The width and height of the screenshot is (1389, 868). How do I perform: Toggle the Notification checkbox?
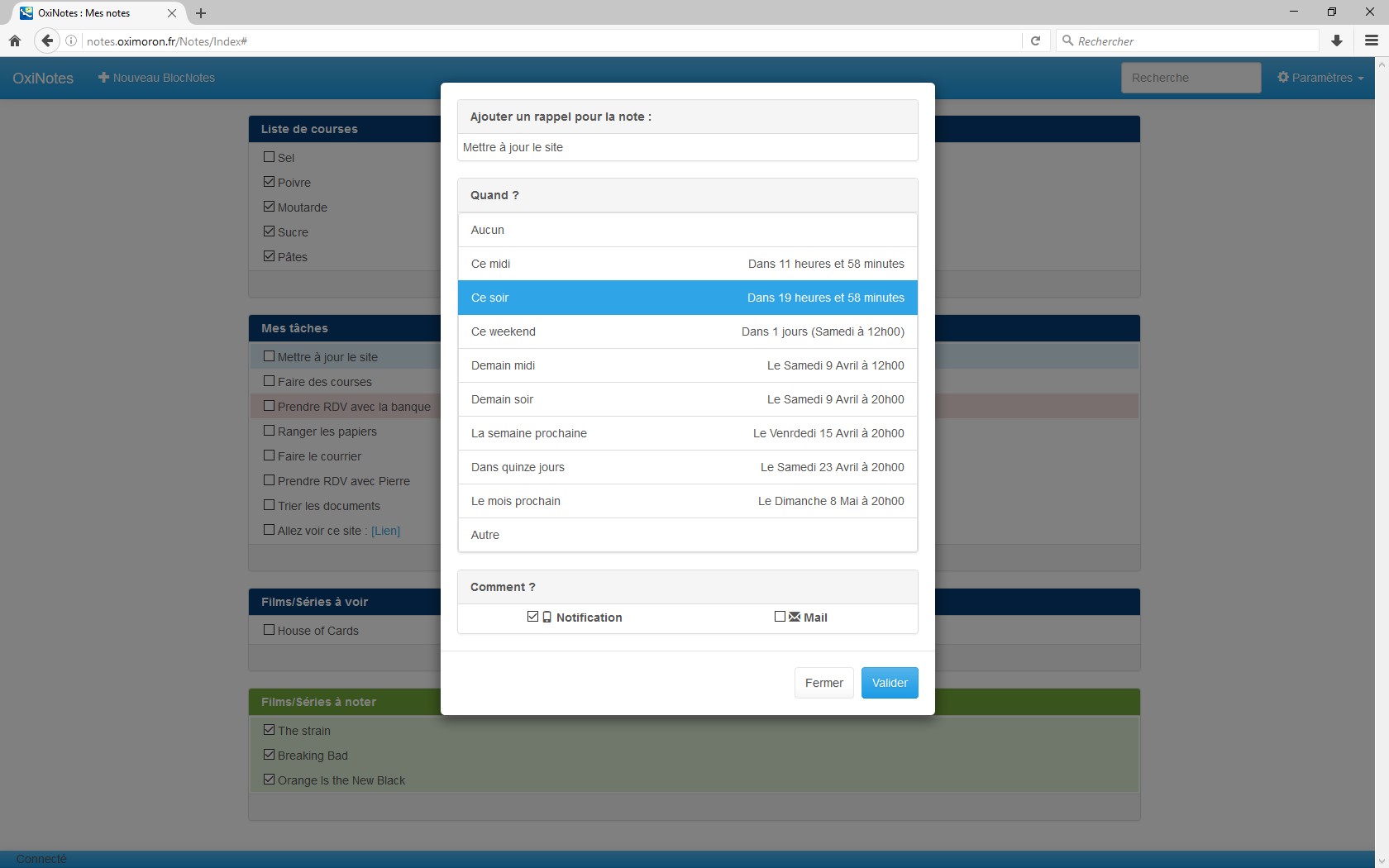pyautogui.click(x=532, y=617)
